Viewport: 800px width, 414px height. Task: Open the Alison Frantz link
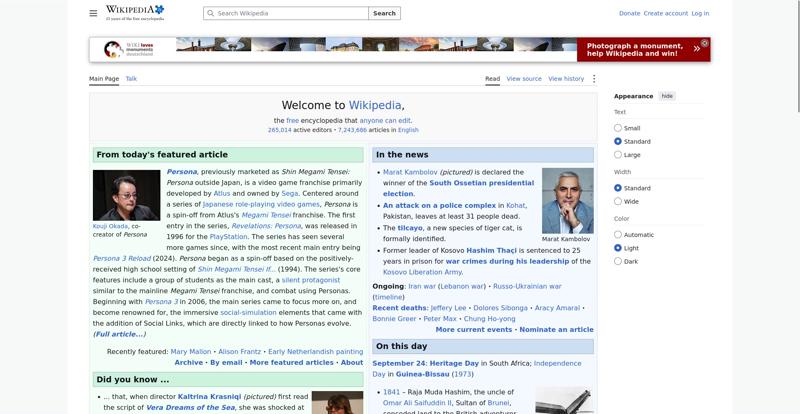239,352
